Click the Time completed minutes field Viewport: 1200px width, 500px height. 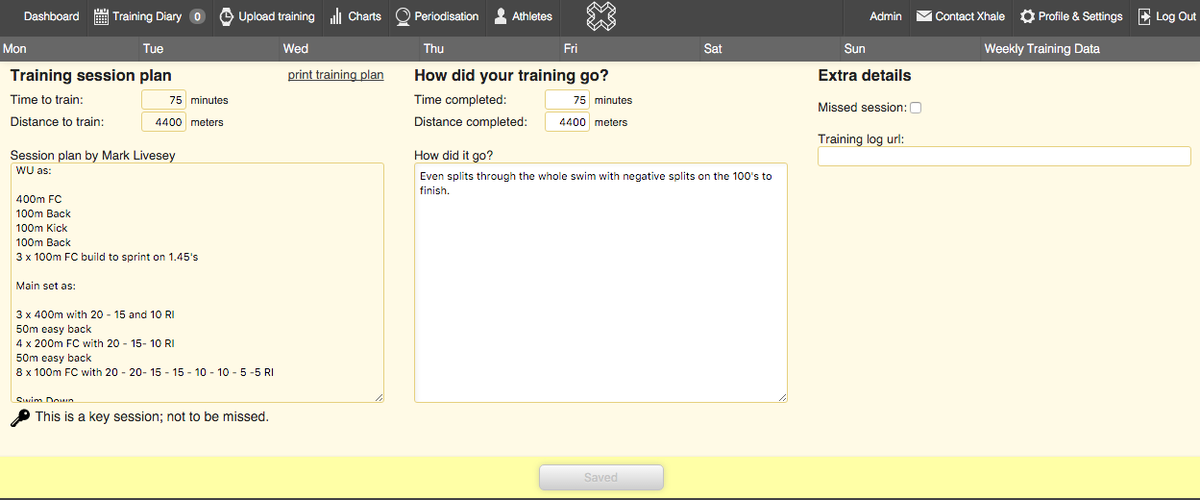point(568,100)
